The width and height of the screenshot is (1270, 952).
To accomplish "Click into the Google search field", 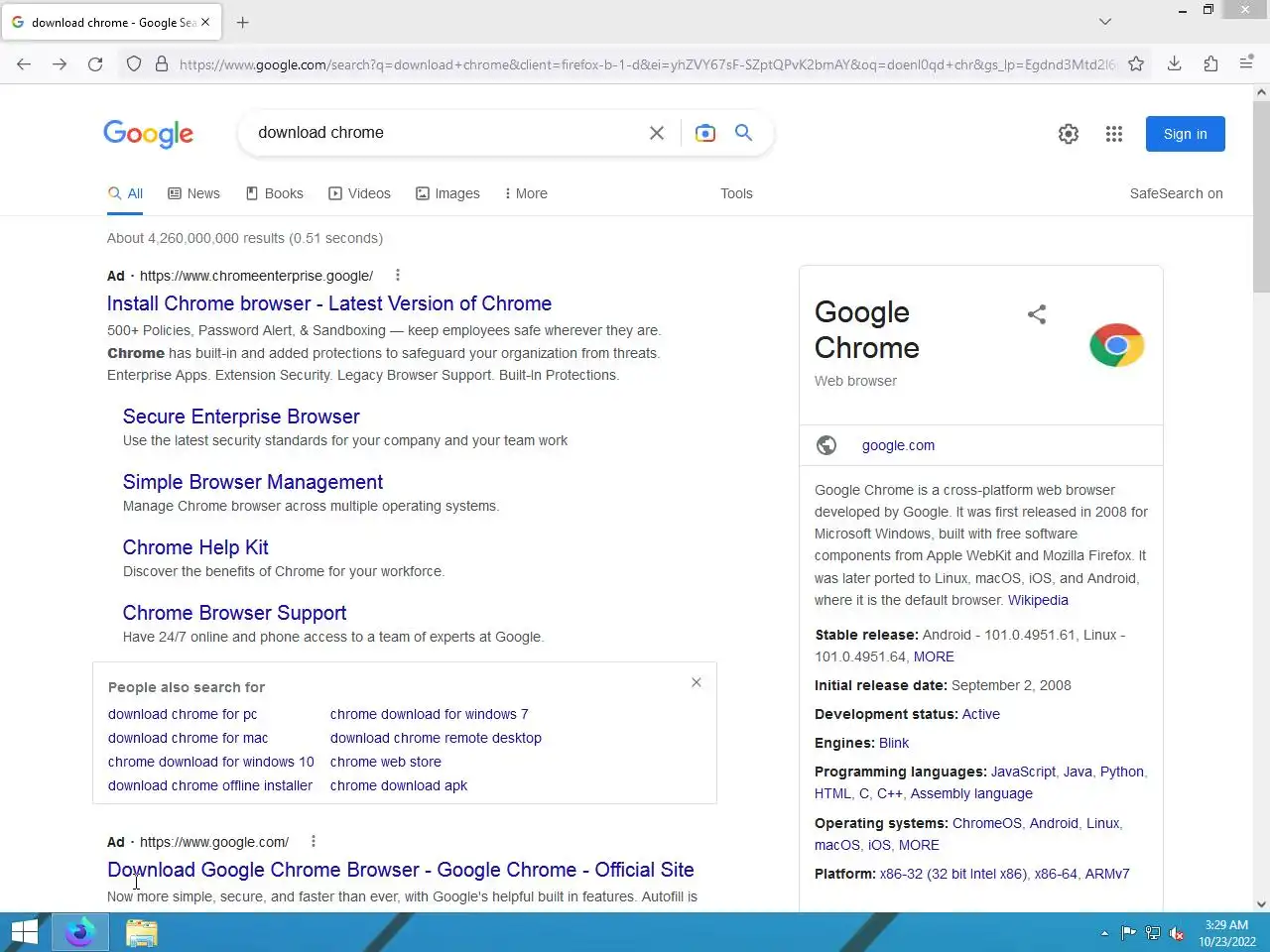I will click(446, 133).
